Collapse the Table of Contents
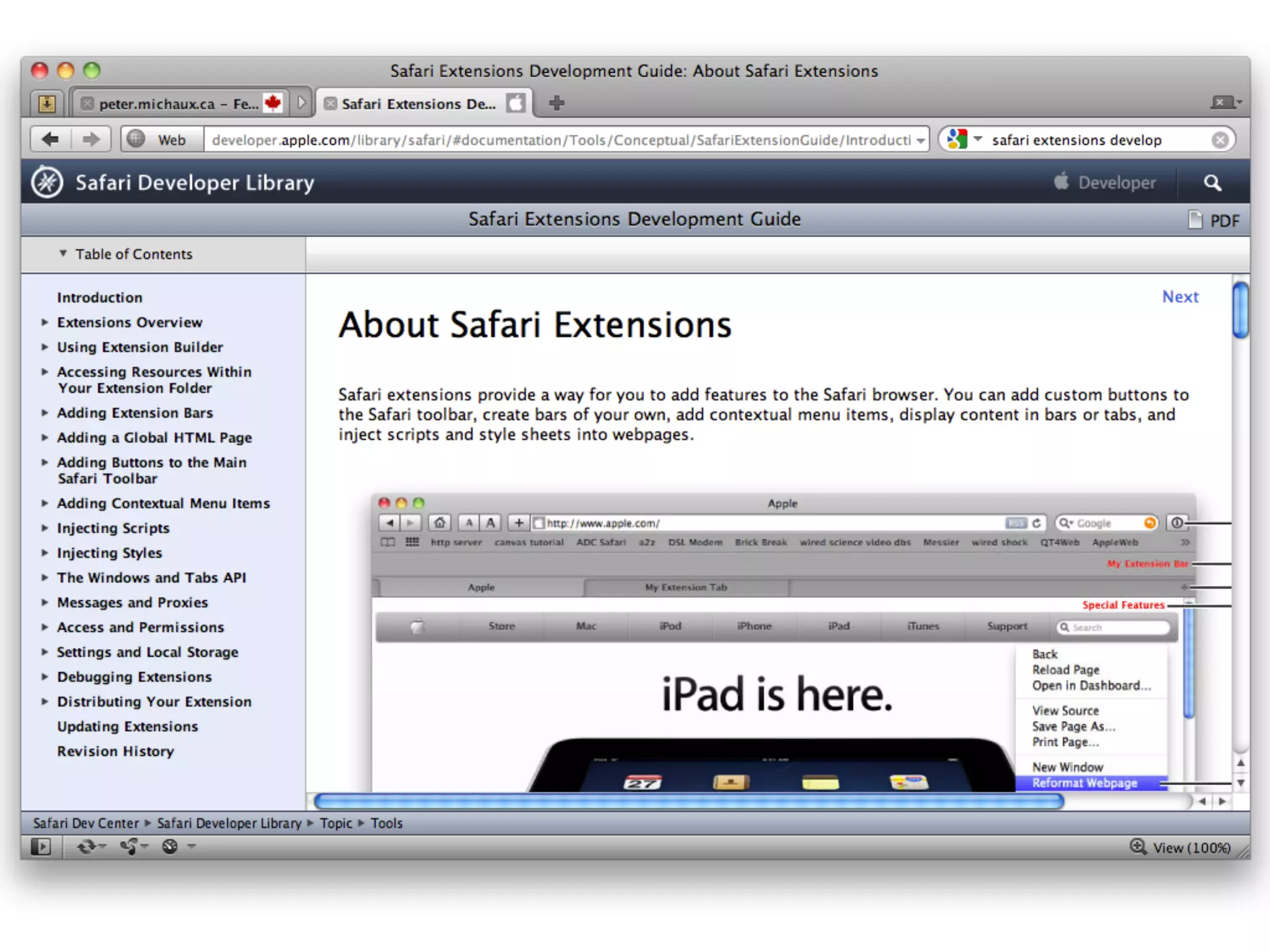 click(x=63, y=253)
